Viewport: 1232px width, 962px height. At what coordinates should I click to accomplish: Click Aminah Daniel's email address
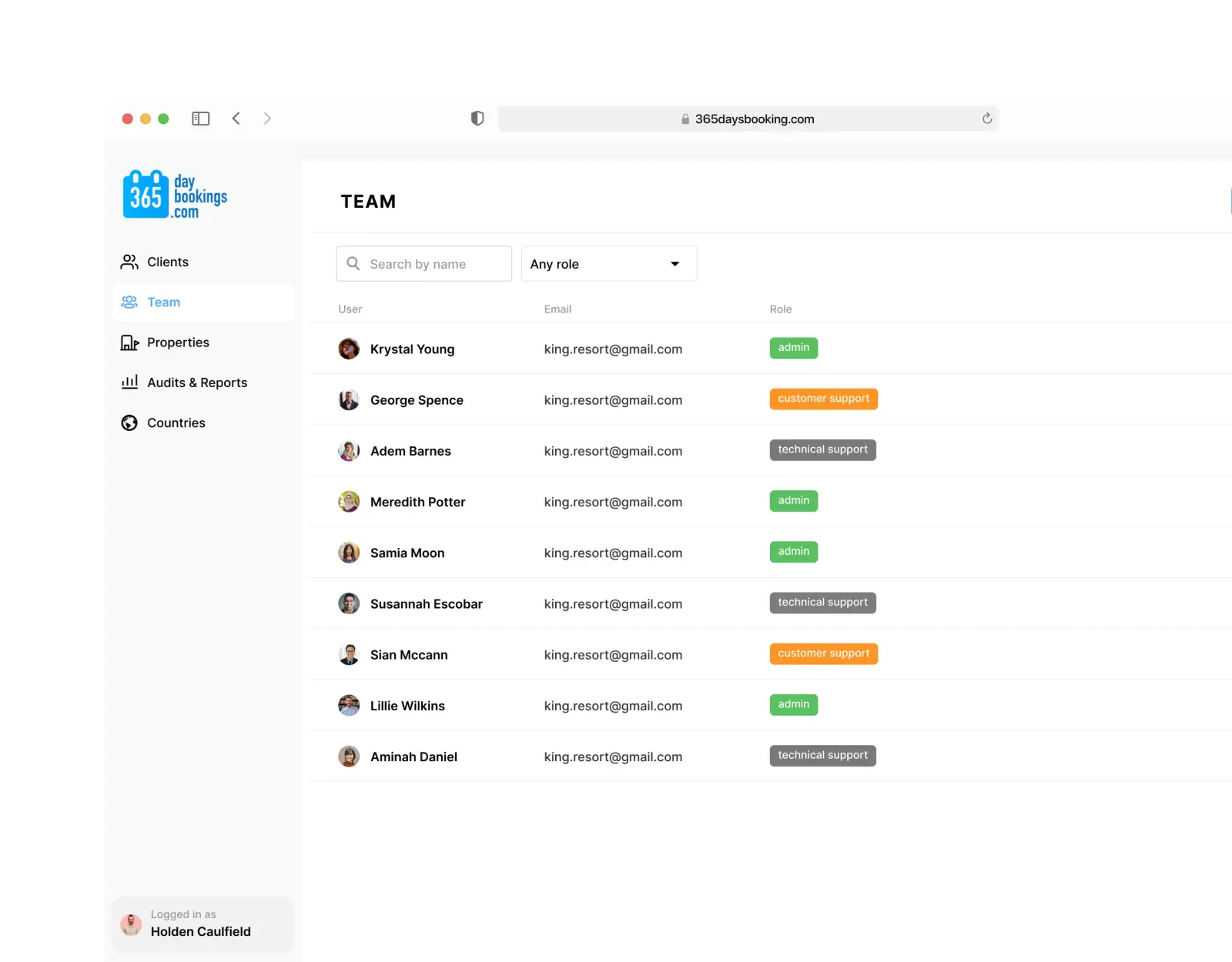[613, 757]
